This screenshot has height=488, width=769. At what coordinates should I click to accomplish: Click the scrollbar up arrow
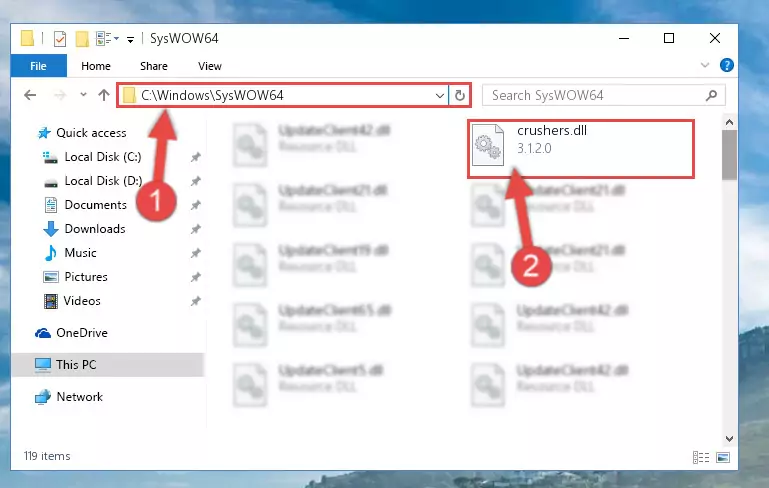[x=729, y=122]
